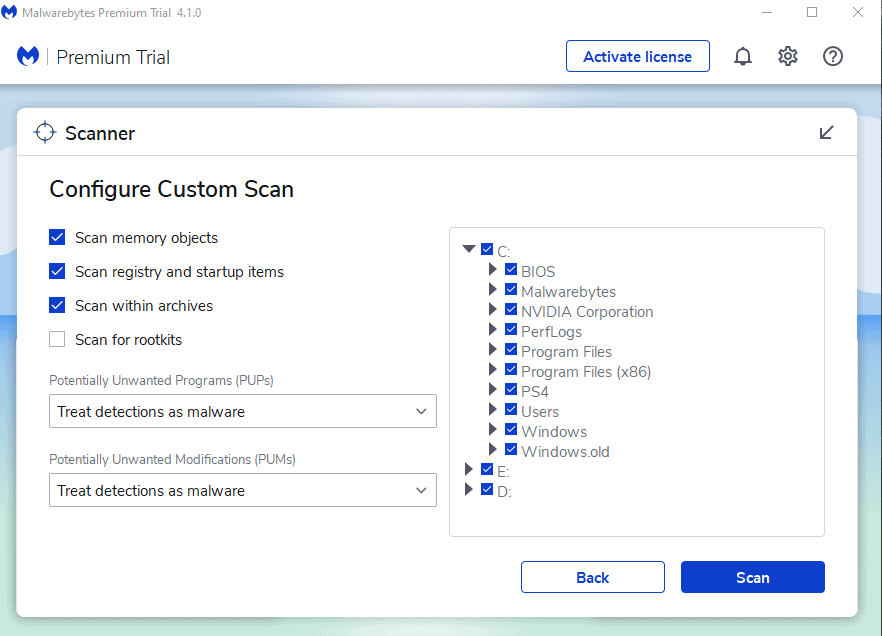Viewport: 882px width, 636px height.
Task: Click the Scan for rootkits label
Action: tap(129, 340)
